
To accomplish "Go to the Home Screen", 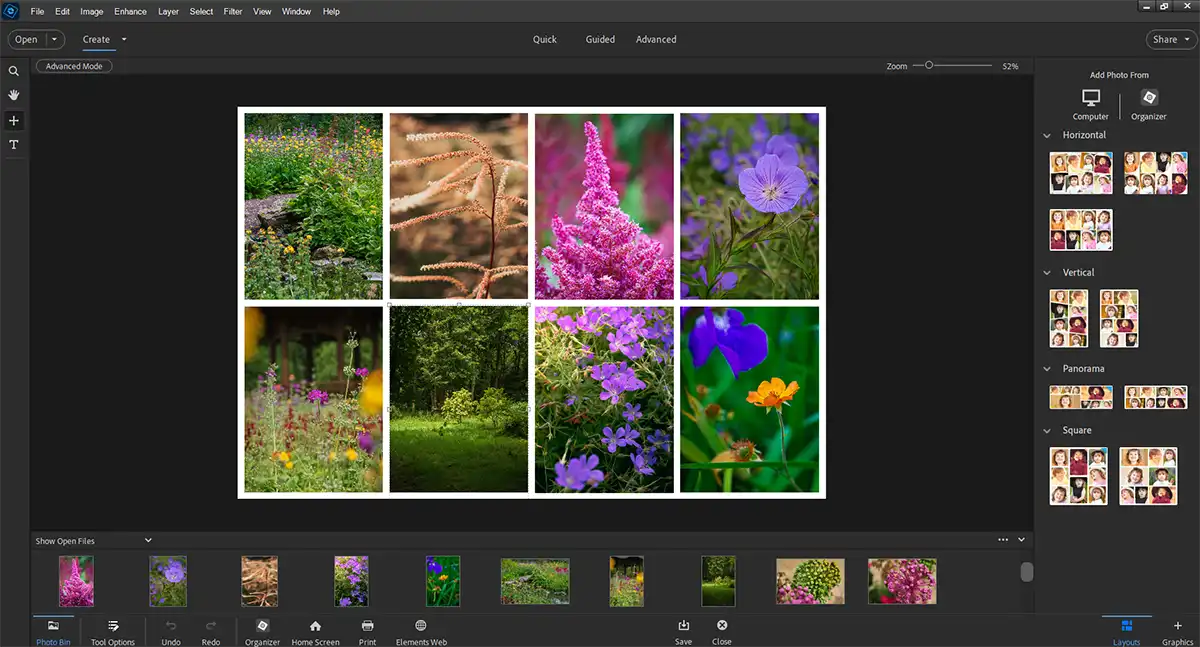I will (x=315, y=632).
